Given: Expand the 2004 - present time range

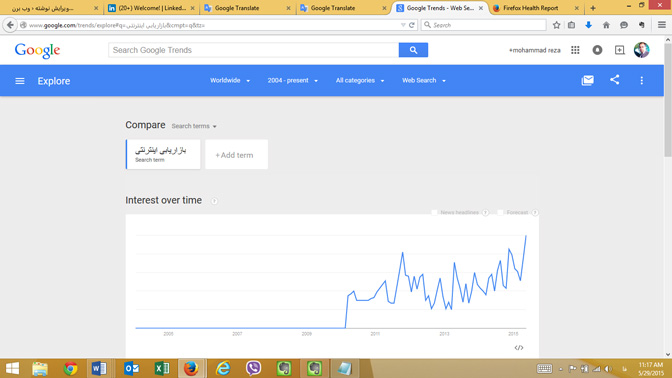Looking at the screenshot, I should point(293,81).
